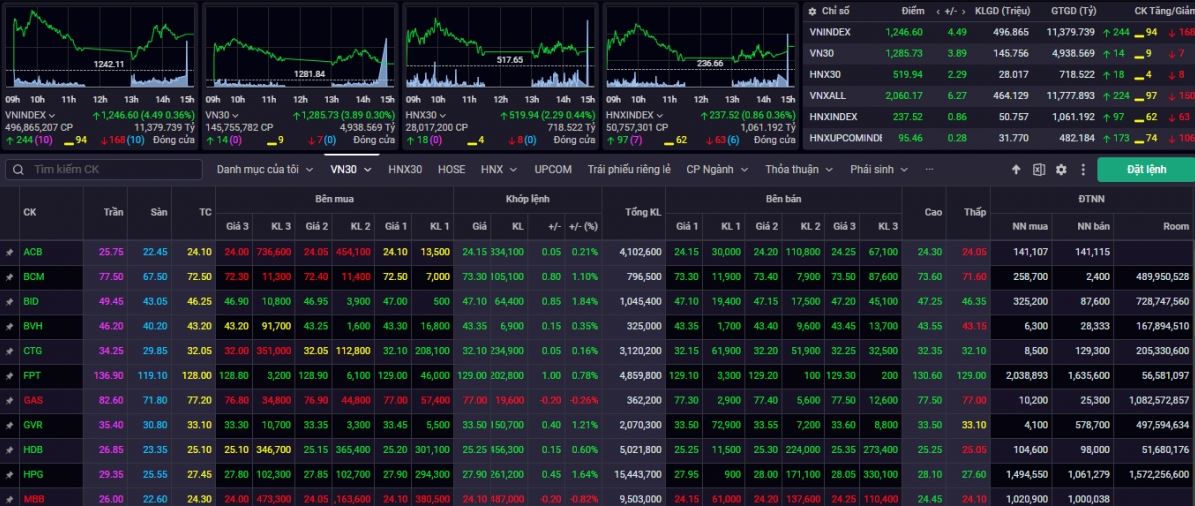Open price board settings gear icon
The width and height of the screenshot is (1195, 506).
coord(1061,170)
